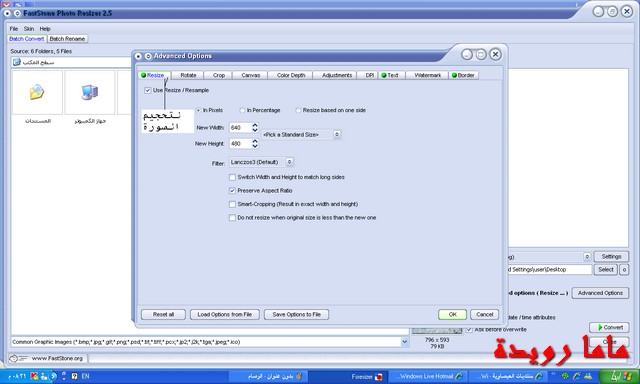Click the desktop icon in source path box
This screenshot has width=640, height=384.
click(16, 62)
